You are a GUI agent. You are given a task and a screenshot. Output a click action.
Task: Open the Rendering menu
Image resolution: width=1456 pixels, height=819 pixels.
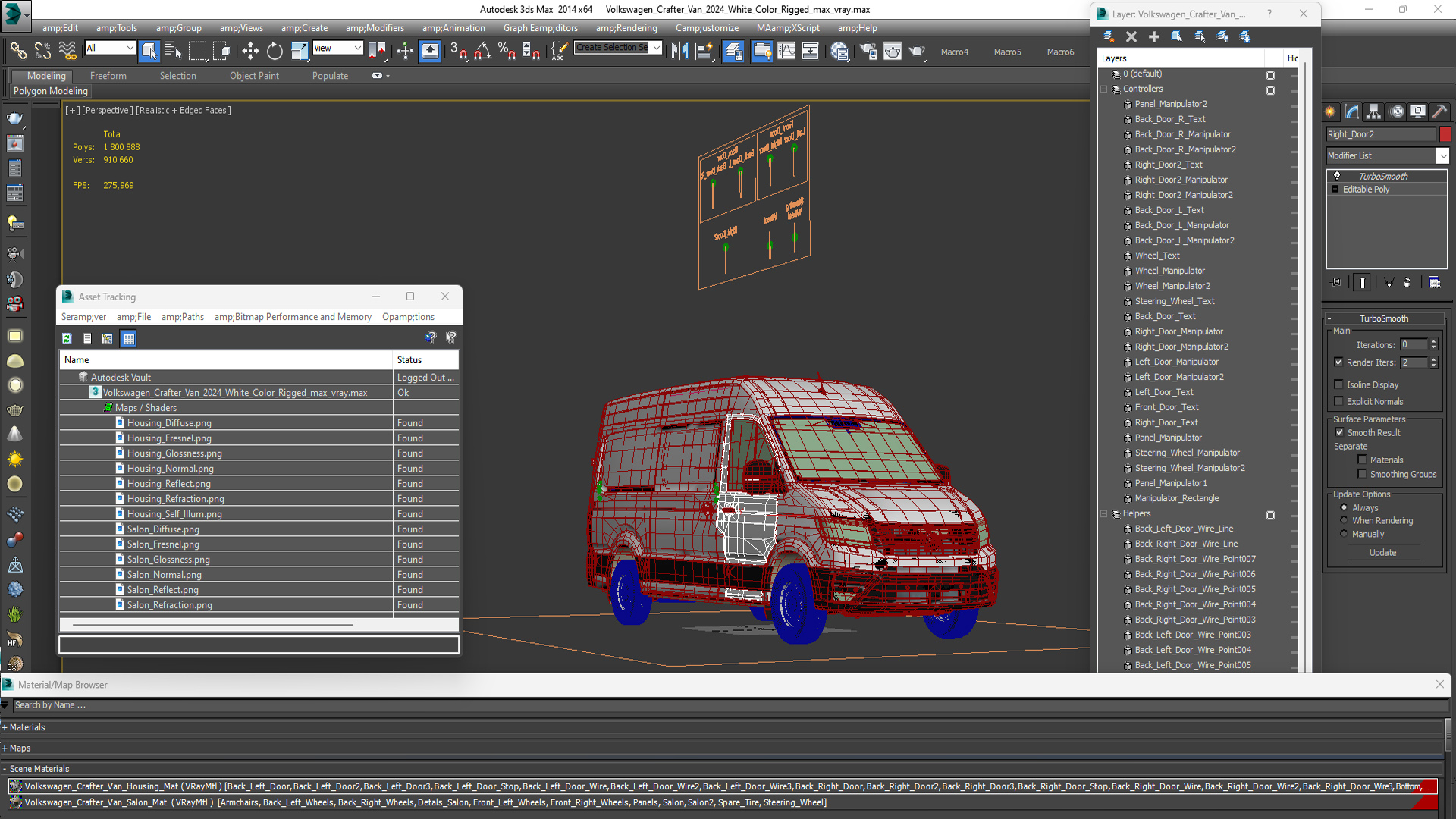pyautogui.click(x=626, y=28)
